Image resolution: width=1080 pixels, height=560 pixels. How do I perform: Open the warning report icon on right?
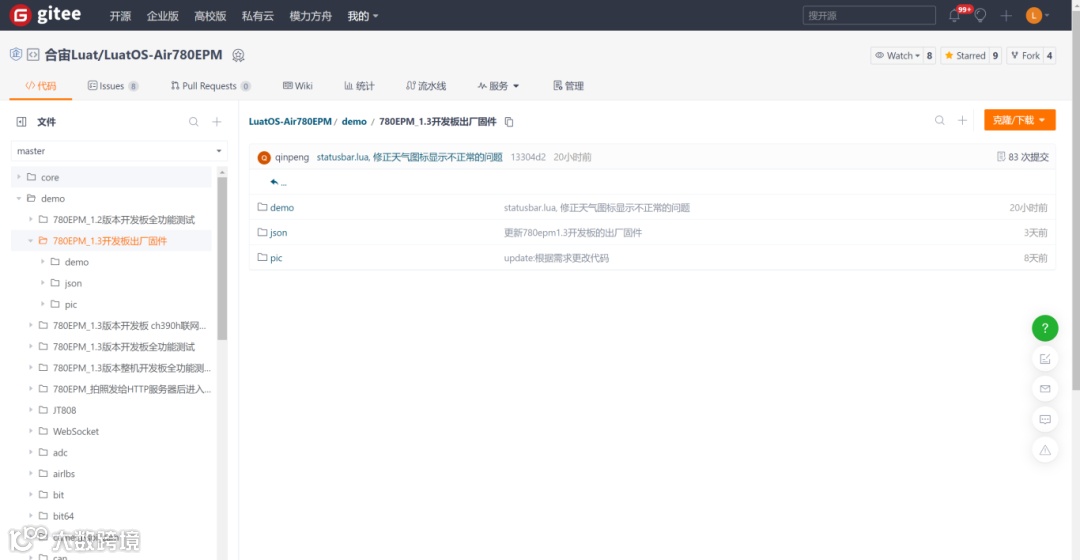coord(1045,450)
